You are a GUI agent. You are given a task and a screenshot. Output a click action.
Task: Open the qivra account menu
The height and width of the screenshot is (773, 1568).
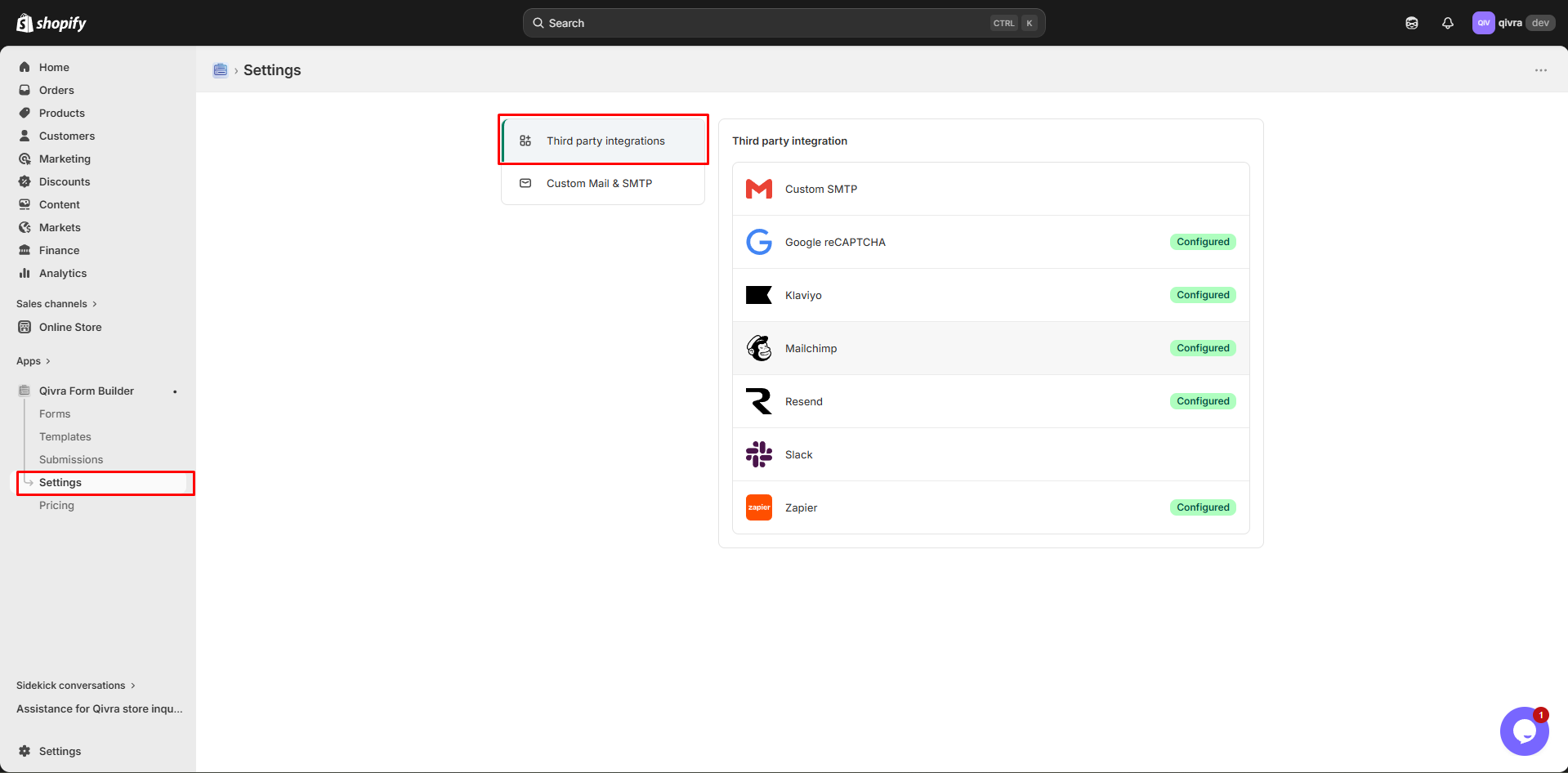point(1513,23)
